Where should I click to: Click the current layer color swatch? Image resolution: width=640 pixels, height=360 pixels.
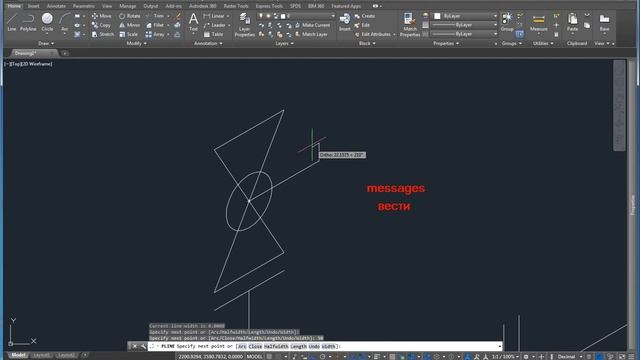click(x=283, y=16)
